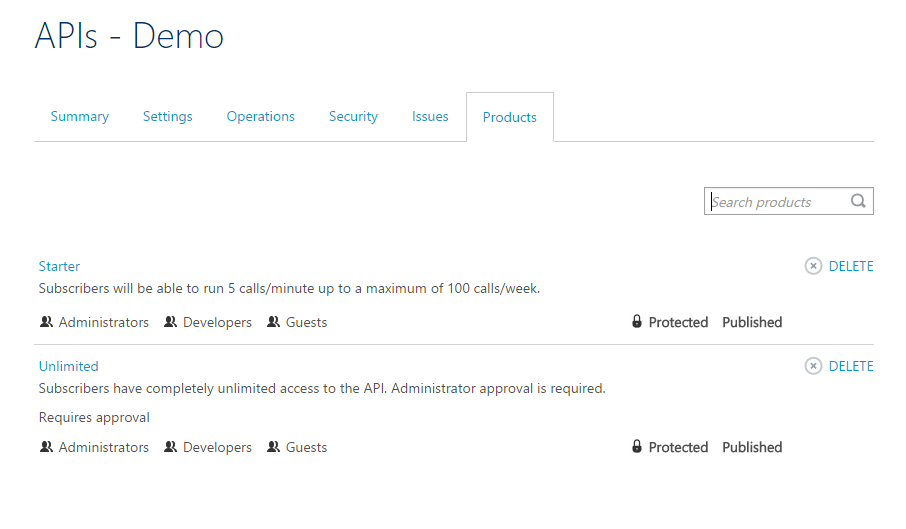Open the Starter product link
This screenshot has width=906, height=529.
(59, 266)
